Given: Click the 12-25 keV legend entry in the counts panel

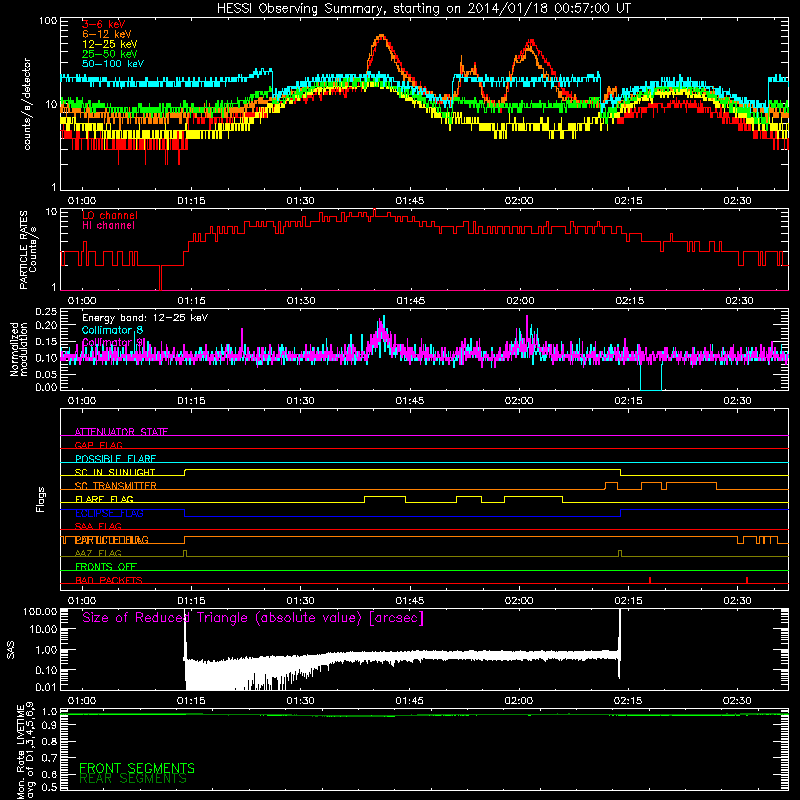Looking at the screenshot, I should [x=110, y=44].
